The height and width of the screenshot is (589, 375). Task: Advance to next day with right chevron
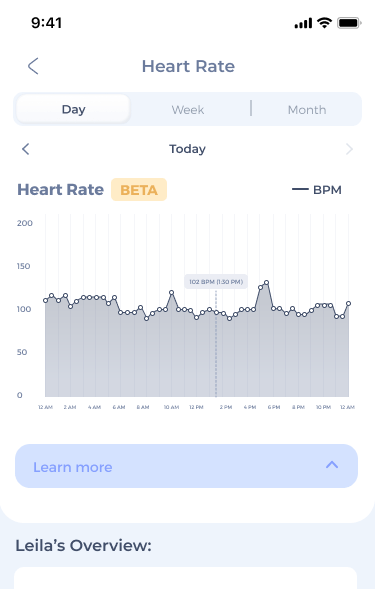(349, 149)
